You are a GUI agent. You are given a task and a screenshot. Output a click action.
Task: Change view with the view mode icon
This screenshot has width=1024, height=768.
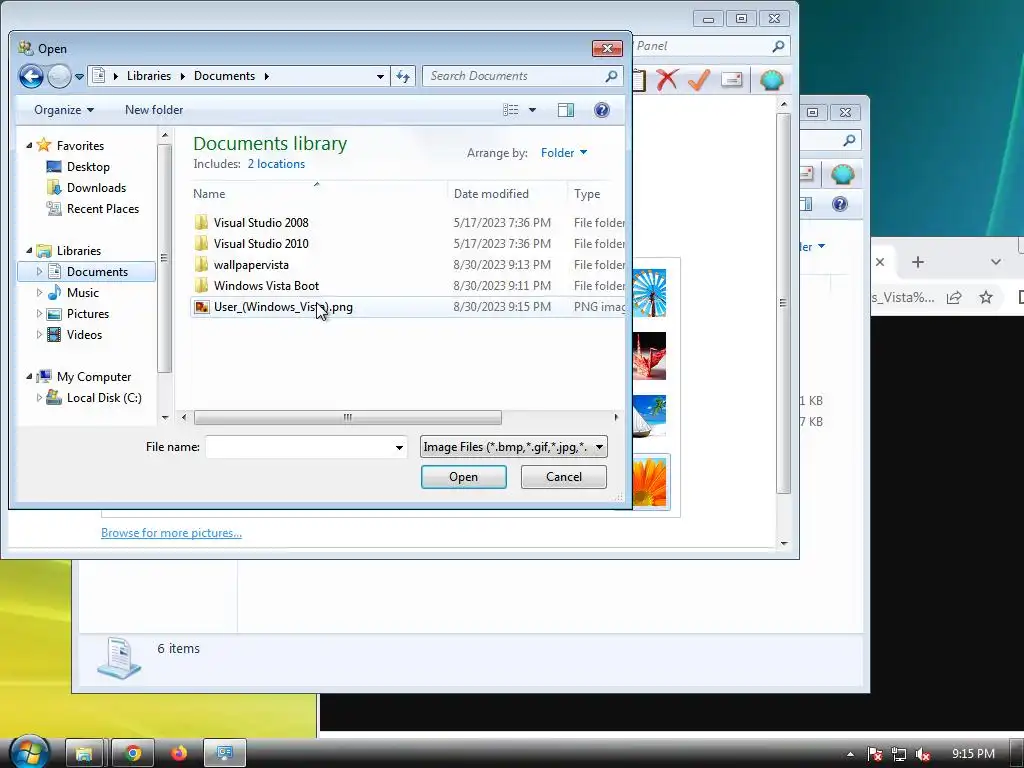(511, 110)
